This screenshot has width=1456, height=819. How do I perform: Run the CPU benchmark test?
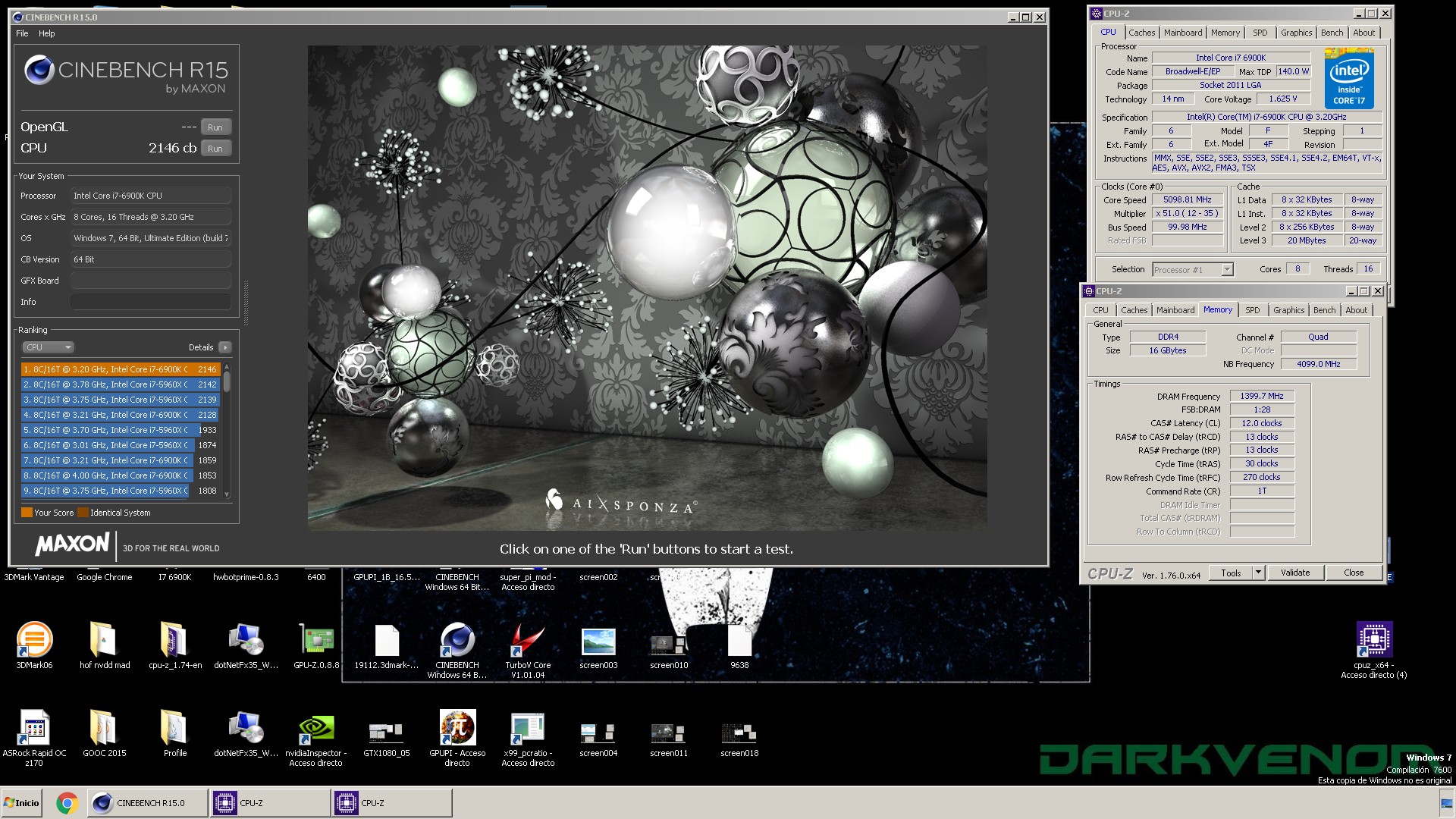click(x=215, y=149)
